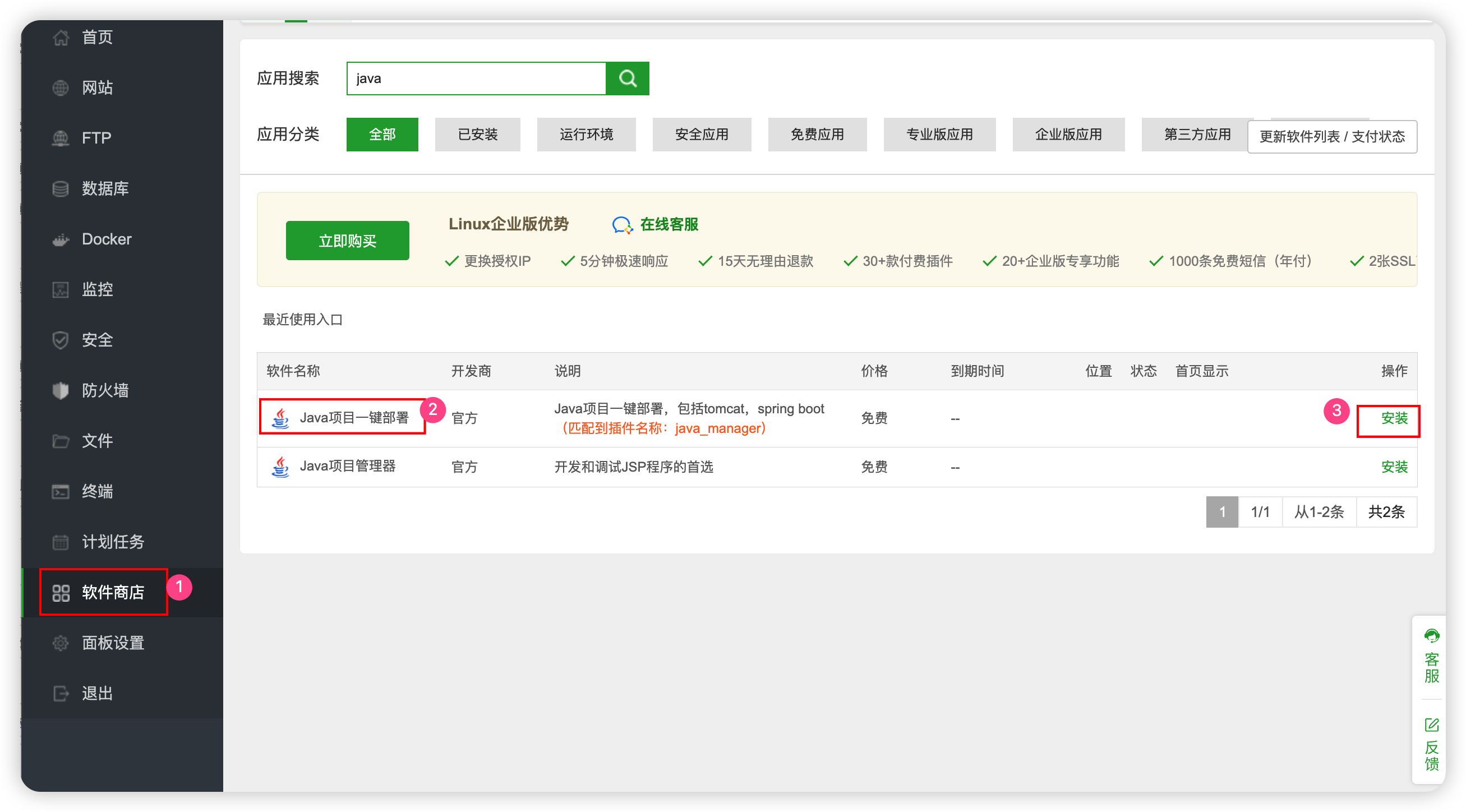Click the Docker whale icon
The width and height of the screenshot is (1466, 812).
click(x=61, y=239)
